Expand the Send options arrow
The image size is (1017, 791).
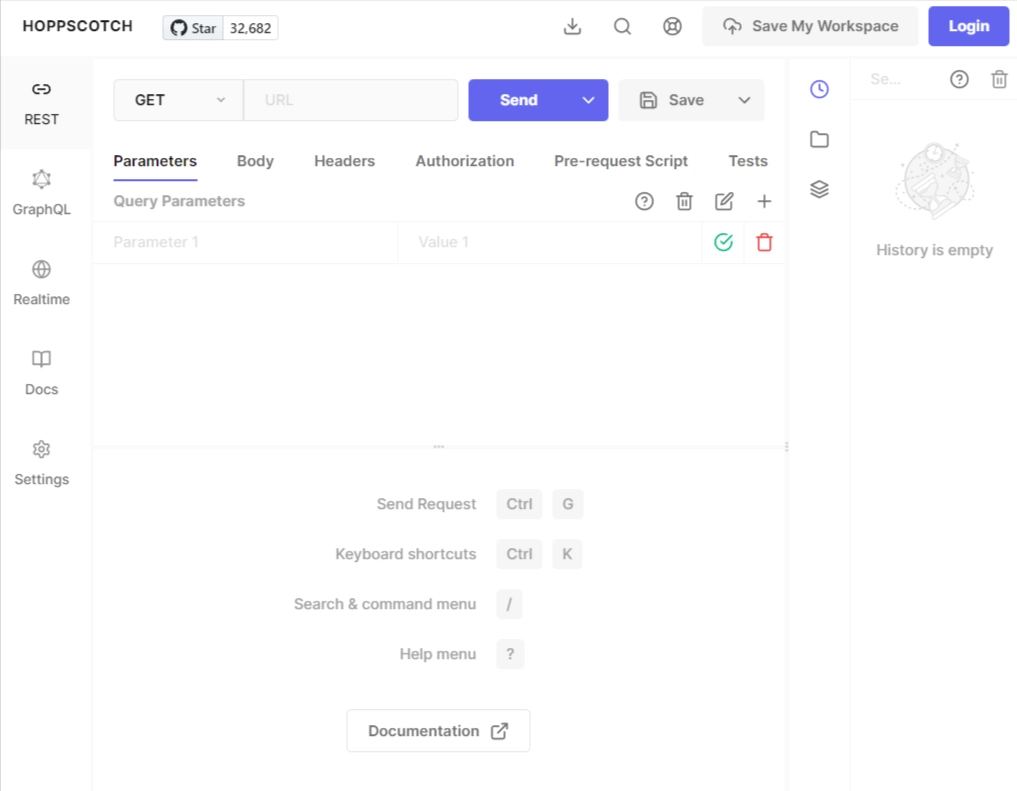588,100
